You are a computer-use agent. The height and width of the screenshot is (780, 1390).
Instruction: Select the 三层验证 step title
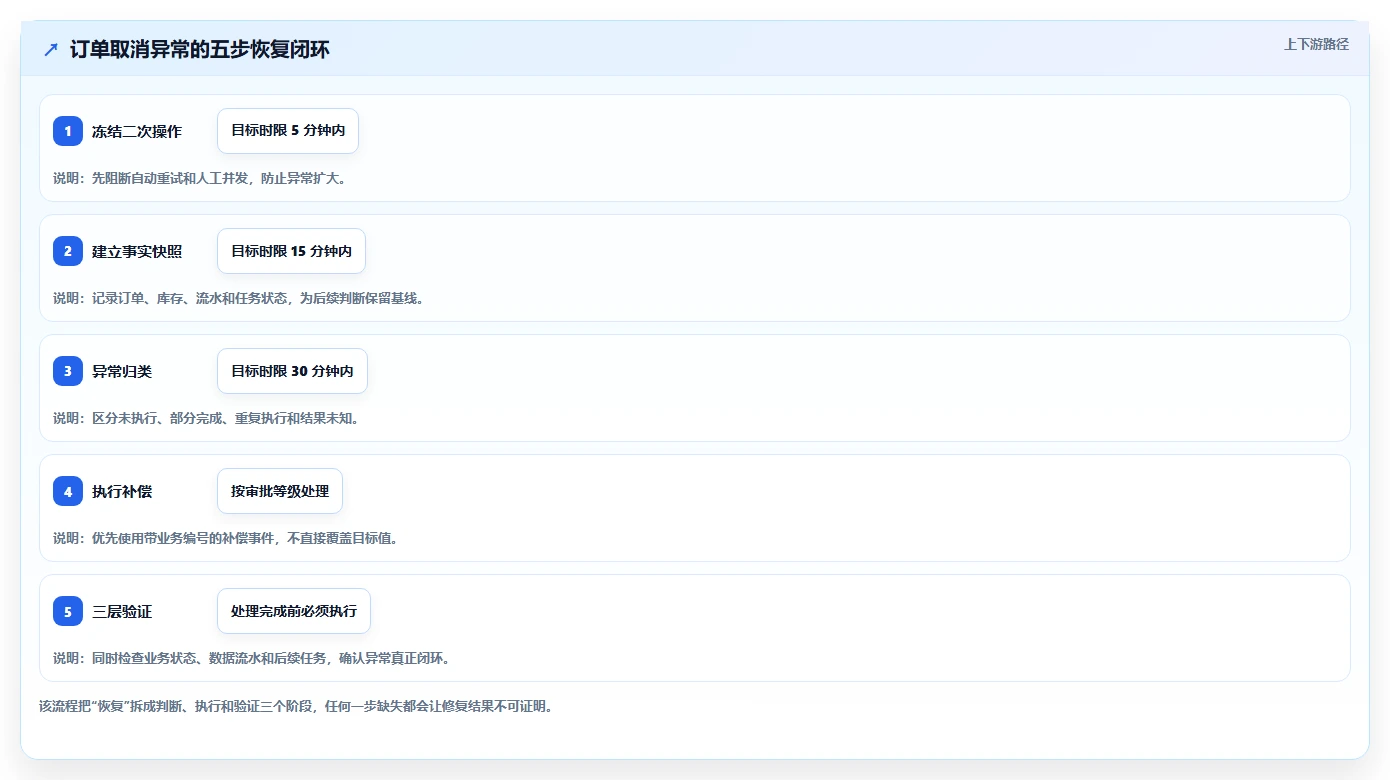(122, 611)
